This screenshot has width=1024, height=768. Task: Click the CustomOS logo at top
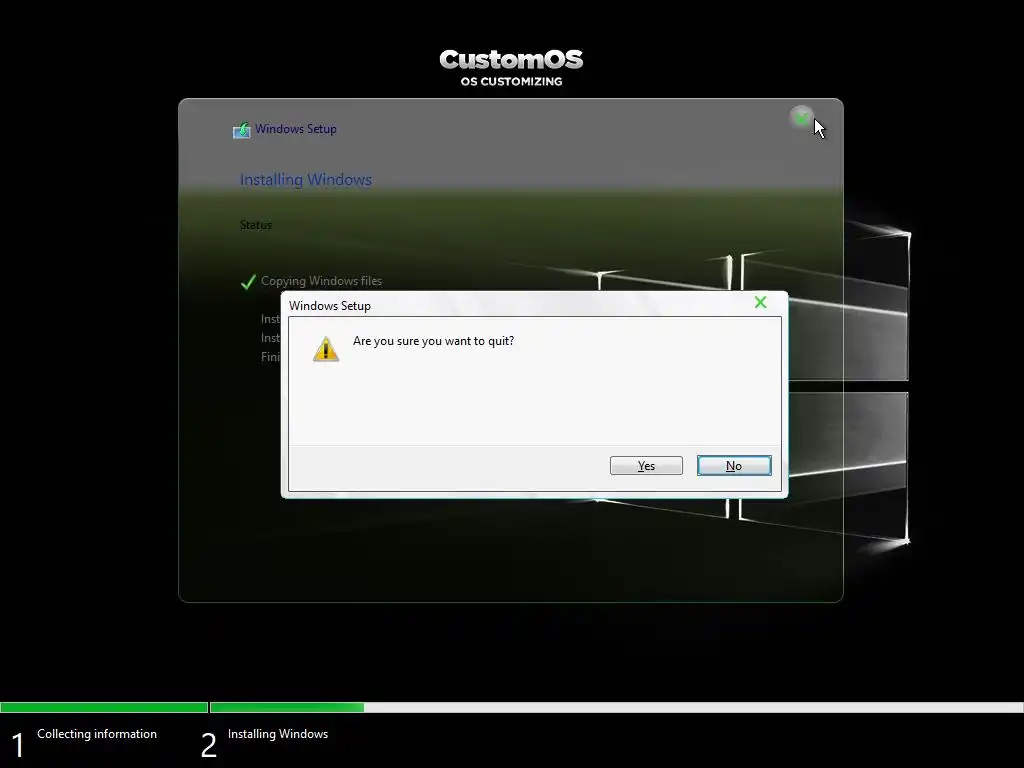(x=511, y=59)
